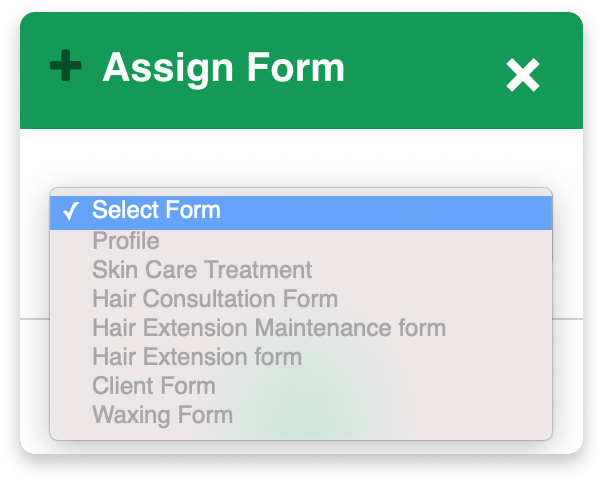
Task: Select the Waxing Form option
Action: 162,415
